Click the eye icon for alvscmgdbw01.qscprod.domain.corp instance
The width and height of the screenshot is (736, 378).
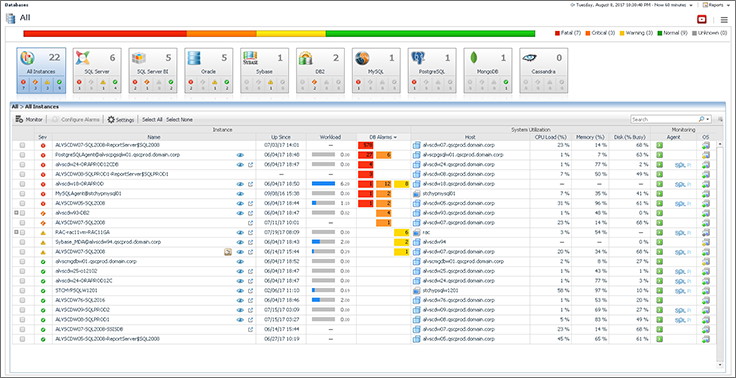[240, 262]
